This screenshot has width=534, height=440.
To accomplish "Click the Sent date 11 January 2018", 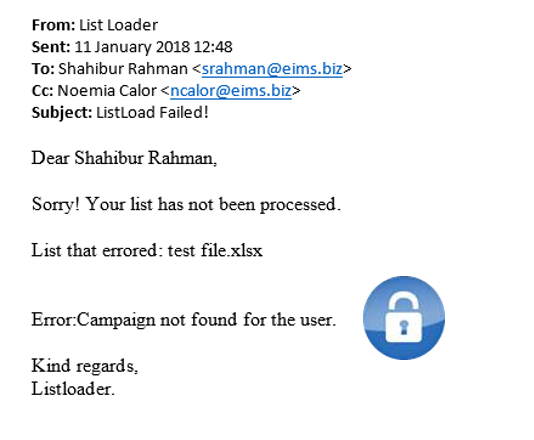I will click(132, 47).
